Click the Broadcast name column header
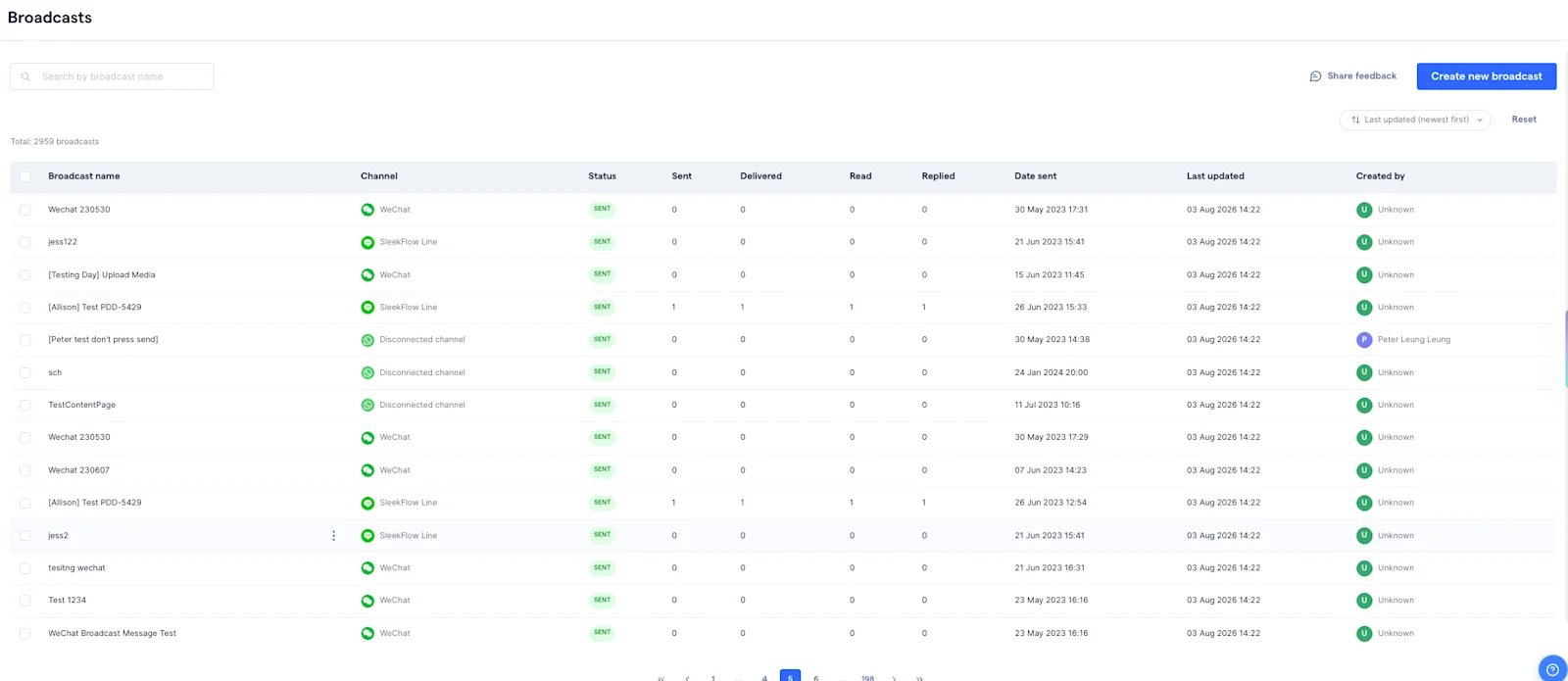Image resolution: width=1568 pixels, height=681 pixels. 84,176
